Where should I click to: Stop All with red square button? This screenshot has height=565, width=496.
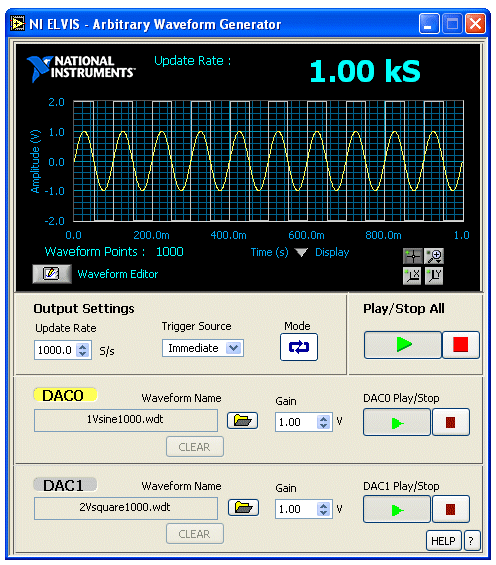tap(461, 345)
